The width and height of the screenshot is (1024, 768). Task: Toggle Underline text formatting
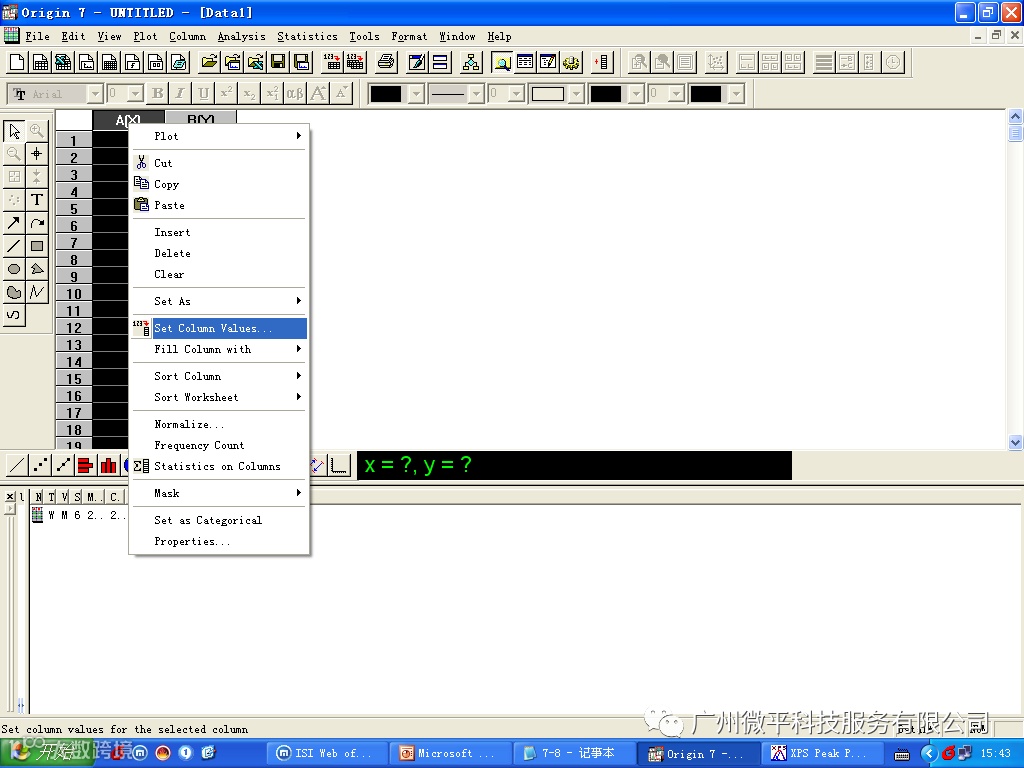click(204, 93)
